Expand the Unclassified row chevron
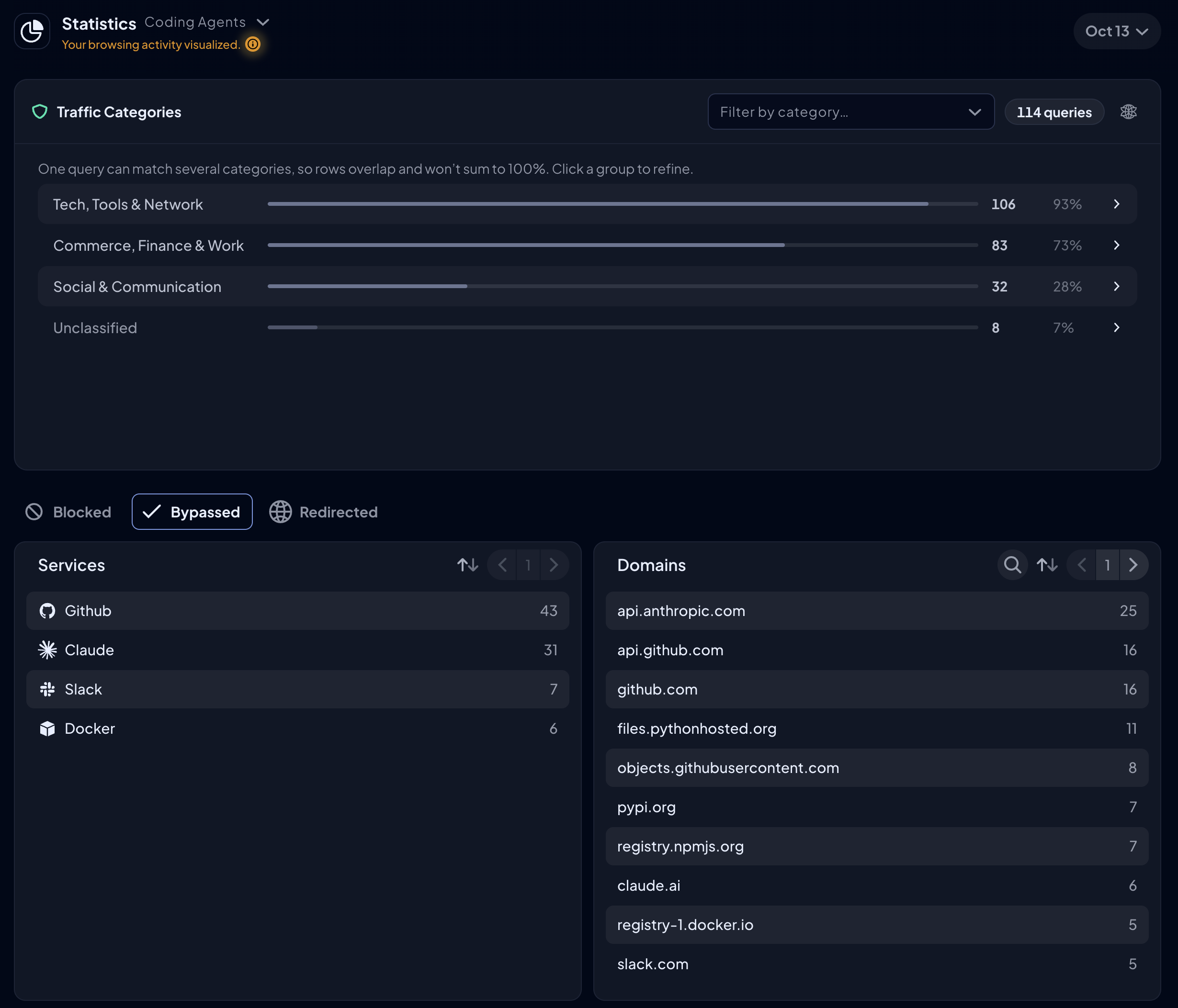Image resolution: width=1178 pixels, height=1008 pixels. (1117, 328)
